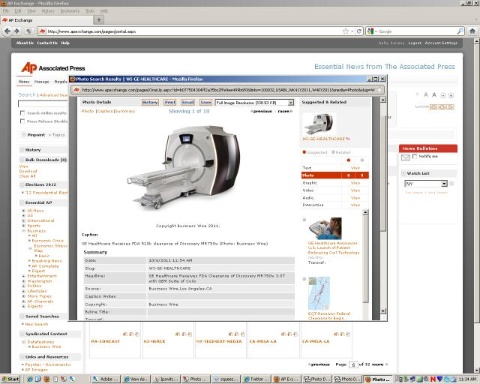This screenshot has height=384, width=480.
Task: Toggle the Press Release checkbox
Action: click(x=22, y=121)
